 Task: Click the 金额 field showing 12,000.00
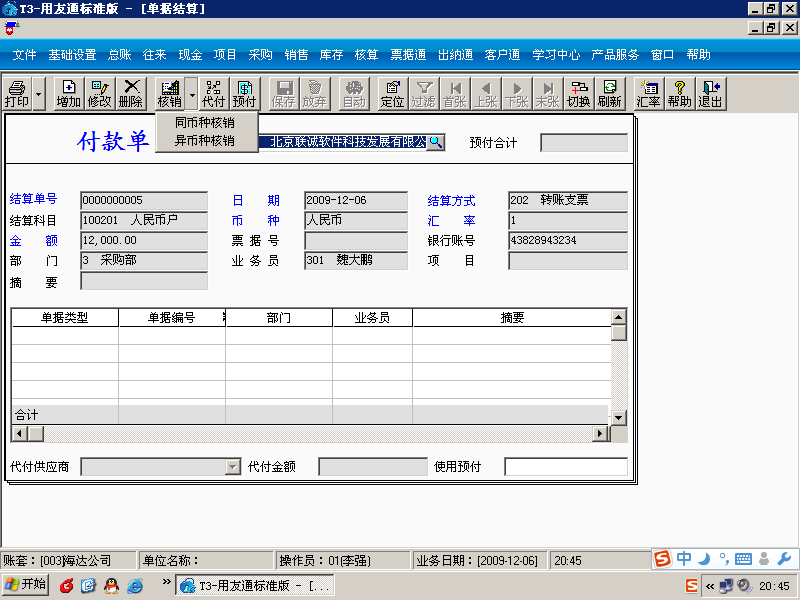click(x=144, y=241)
